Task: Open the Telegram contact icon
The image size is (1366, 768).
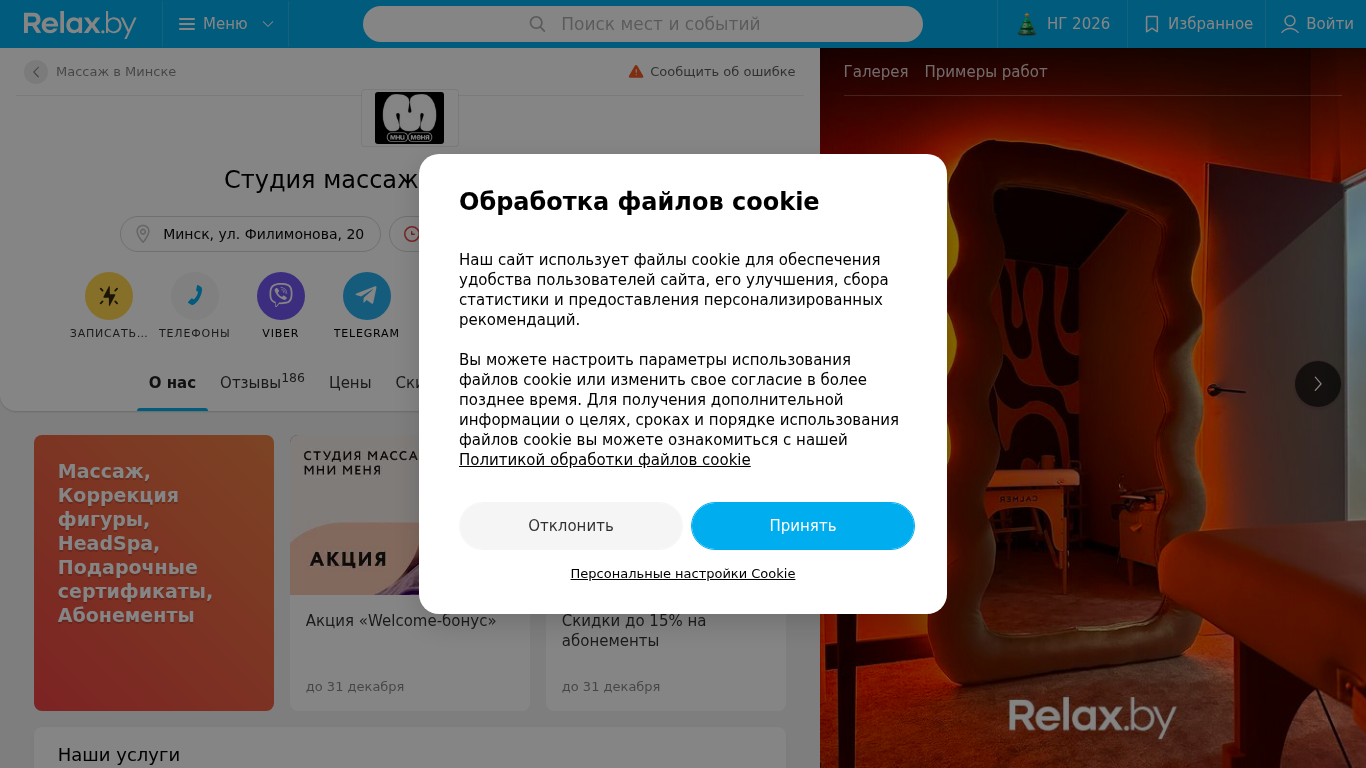Action: [367, 296]
